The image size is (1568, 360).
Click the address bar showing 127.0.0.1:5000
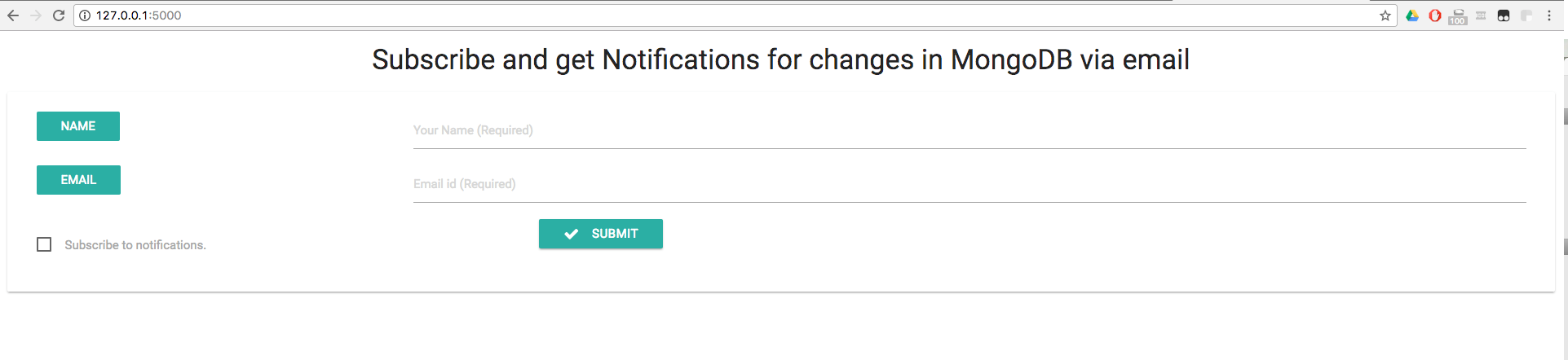click(x=734, y=15)
